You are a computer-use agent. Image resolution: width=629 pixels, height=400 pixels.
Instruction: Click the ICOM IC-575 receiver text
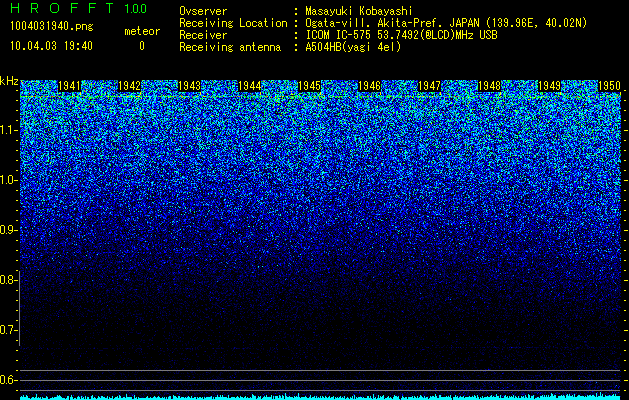[401, 35]
